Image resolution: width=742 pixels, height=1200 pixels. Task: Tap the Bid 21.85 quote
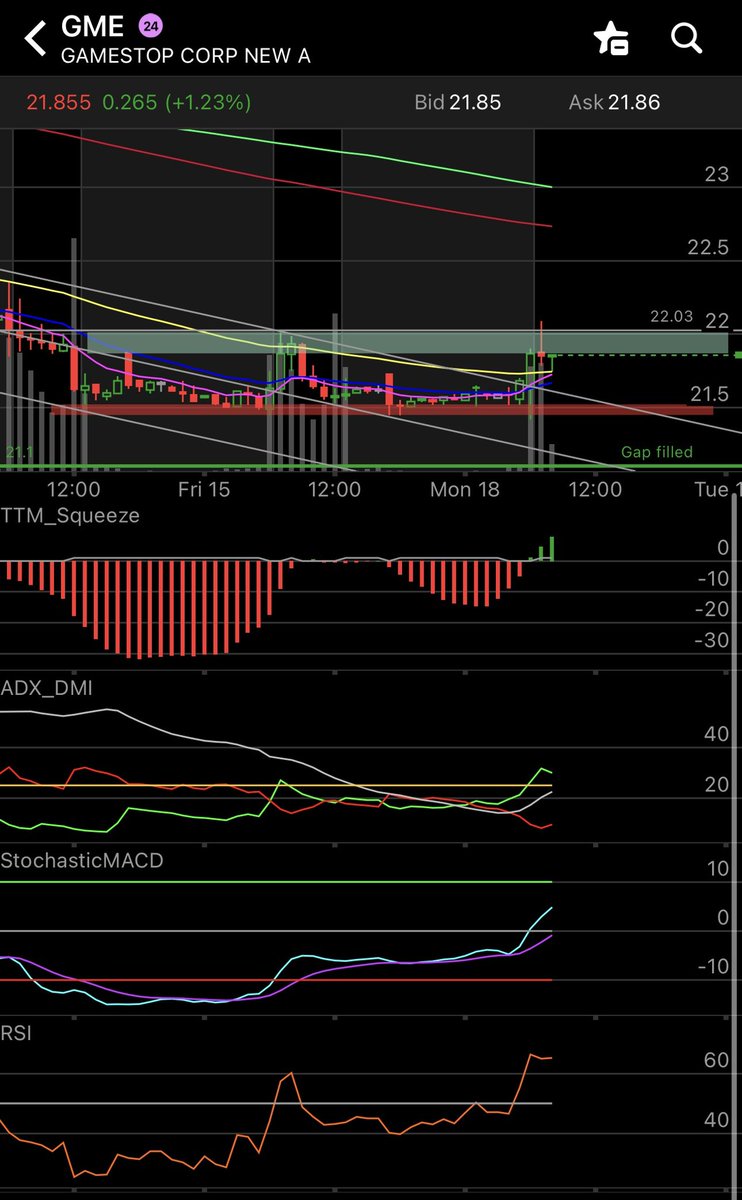click(458, 102)
